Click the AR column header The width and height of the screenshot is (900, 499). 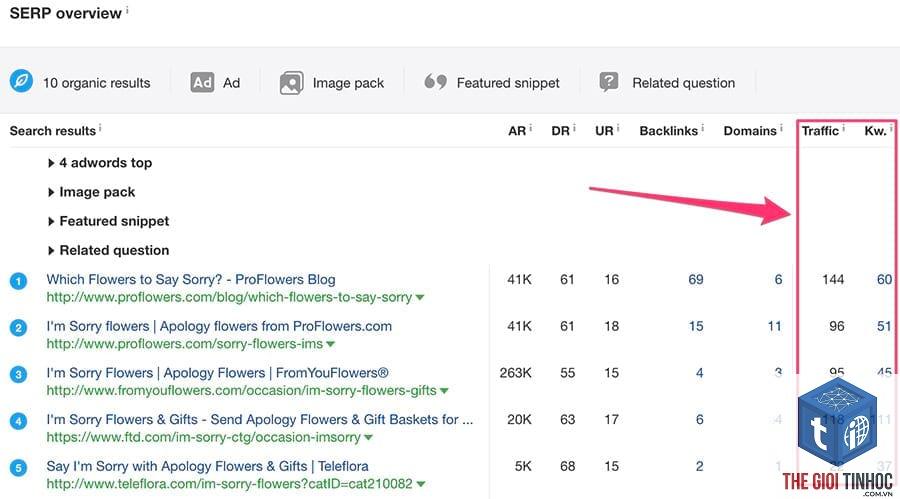coord(517,131)
